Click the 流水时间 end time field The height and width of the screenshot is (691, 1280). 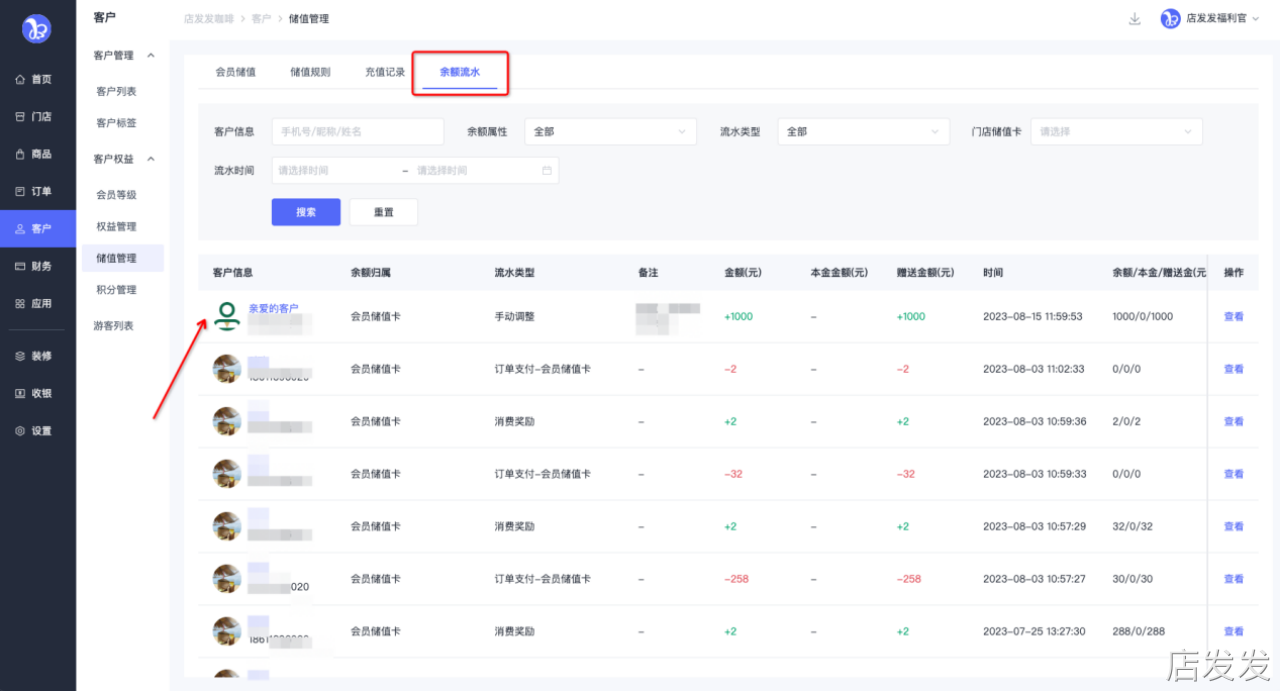click(474, 171)
